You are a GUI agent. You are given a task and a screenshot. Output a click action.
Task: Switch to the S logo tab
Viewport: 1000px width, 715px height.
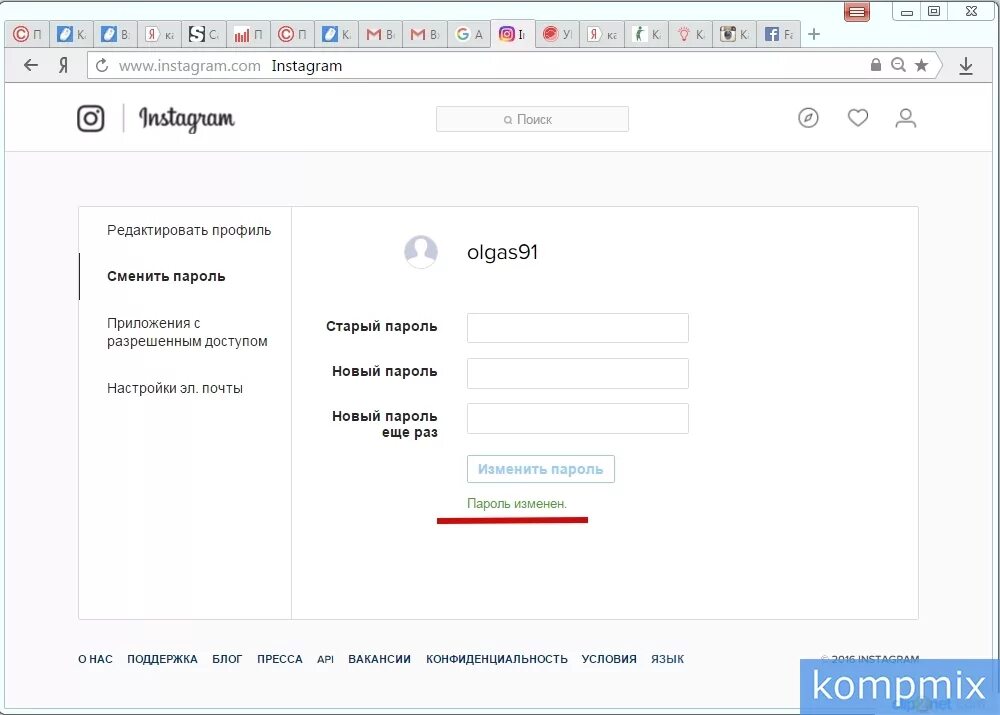pyautogui.click(x=203, y=34)
